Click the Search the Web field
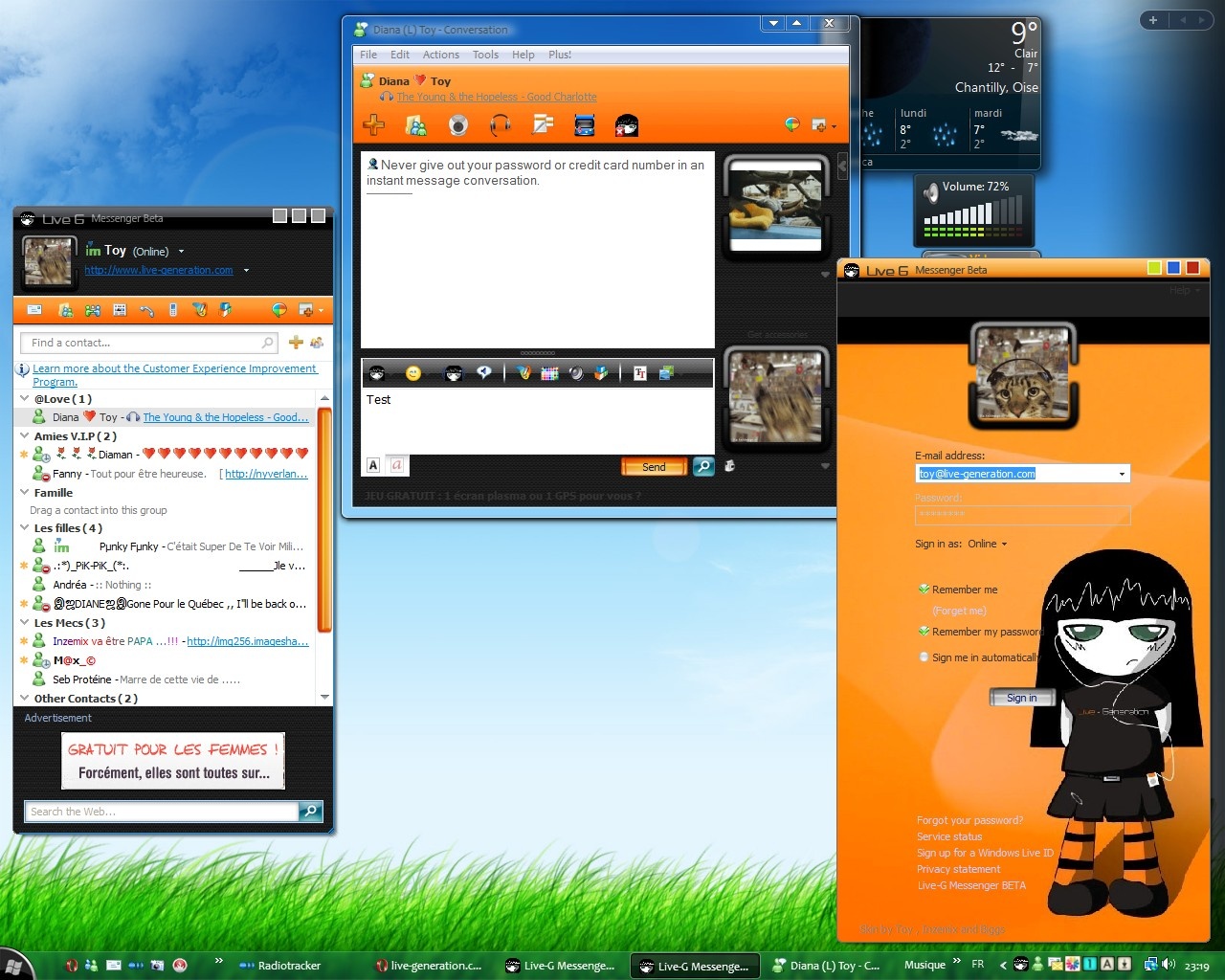The image size is (1225, 980). click(161, 812)
